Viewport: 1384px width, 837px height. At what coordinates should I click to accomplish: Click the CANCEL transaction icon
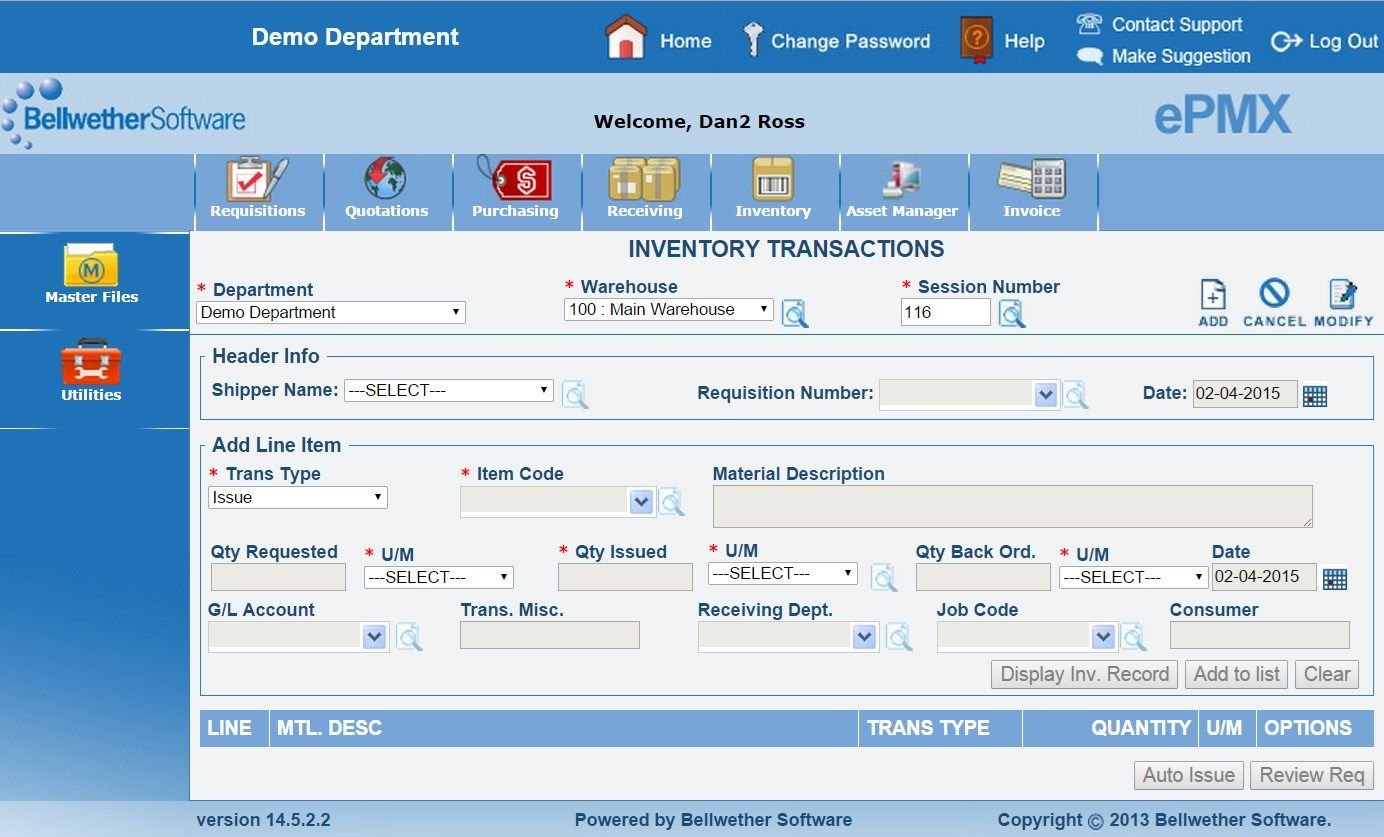click(1274, 302)
